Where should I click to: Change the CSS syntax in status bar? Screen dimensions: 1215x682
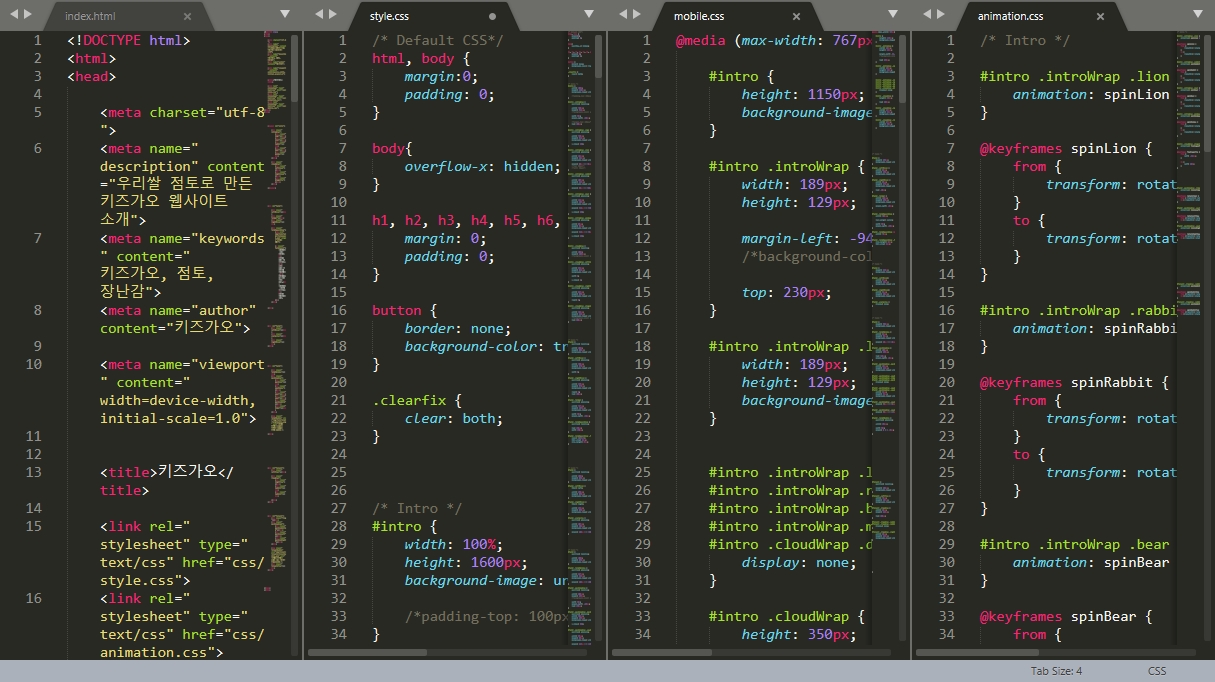tap(1156, 671)
